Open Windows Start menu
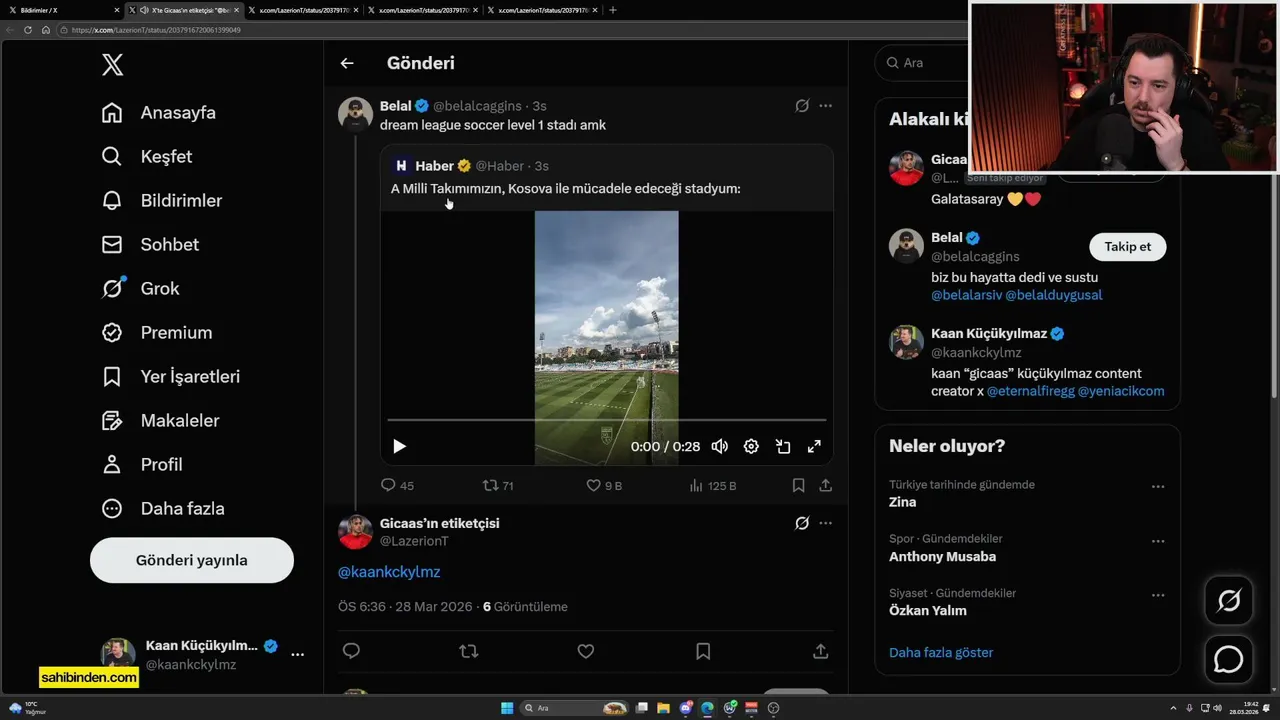Viewport: 1280px width, 720px height. 507,708
